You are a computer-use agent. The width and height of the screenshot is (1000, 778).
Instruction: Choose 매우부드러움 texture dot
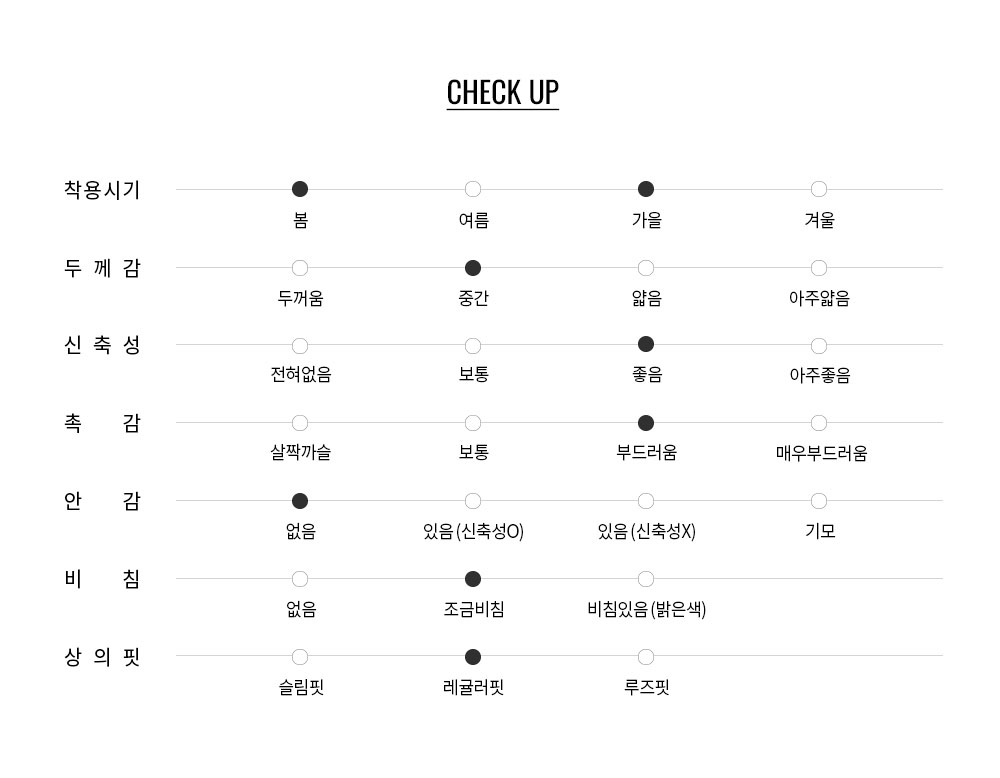point(819,423)
